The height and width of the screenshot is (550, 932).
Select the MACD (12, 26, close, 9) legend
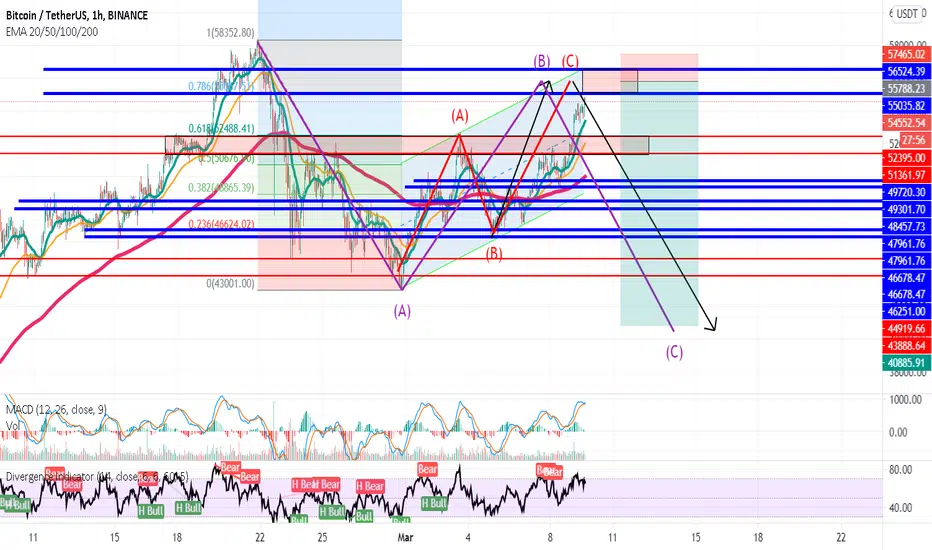56,409
